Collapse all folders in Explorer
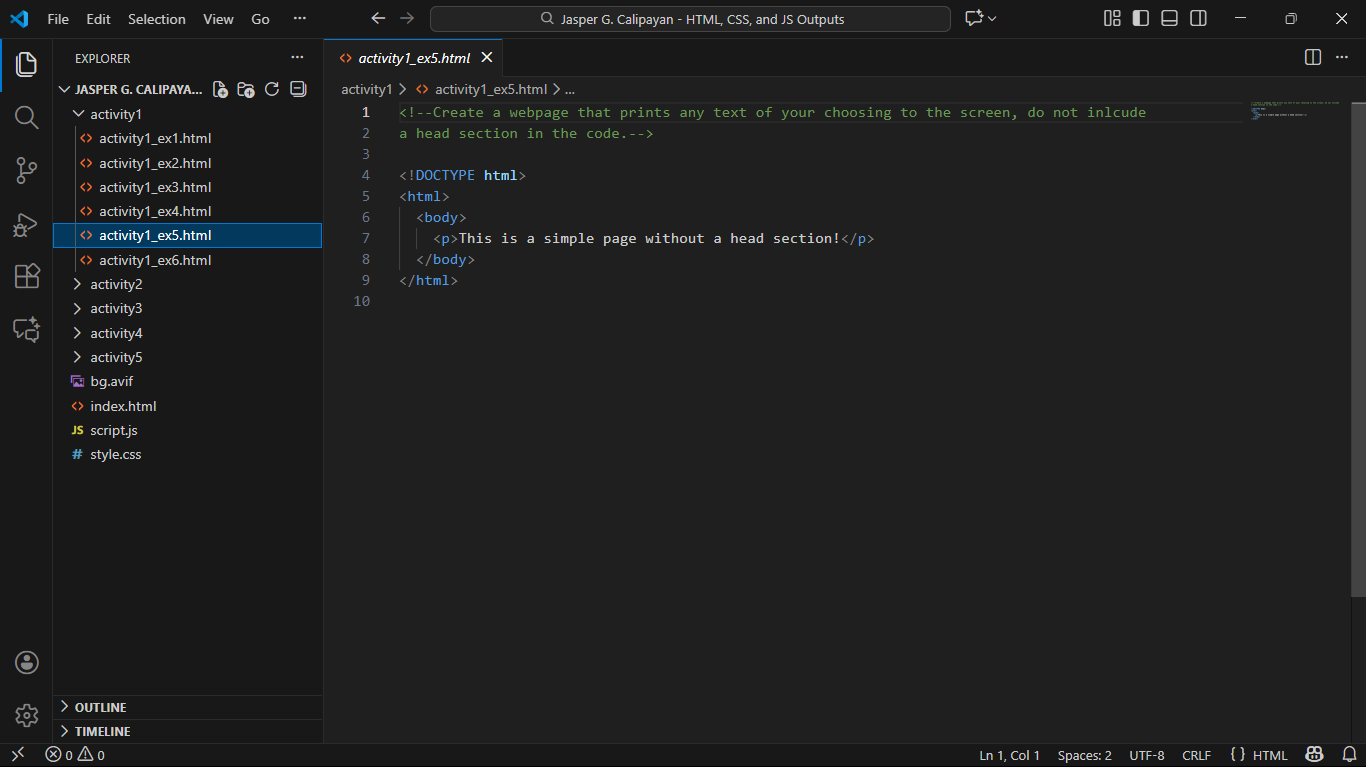The width and height of the screenshot is (1366, 767). pyautogui.click(x=298, y=89)
